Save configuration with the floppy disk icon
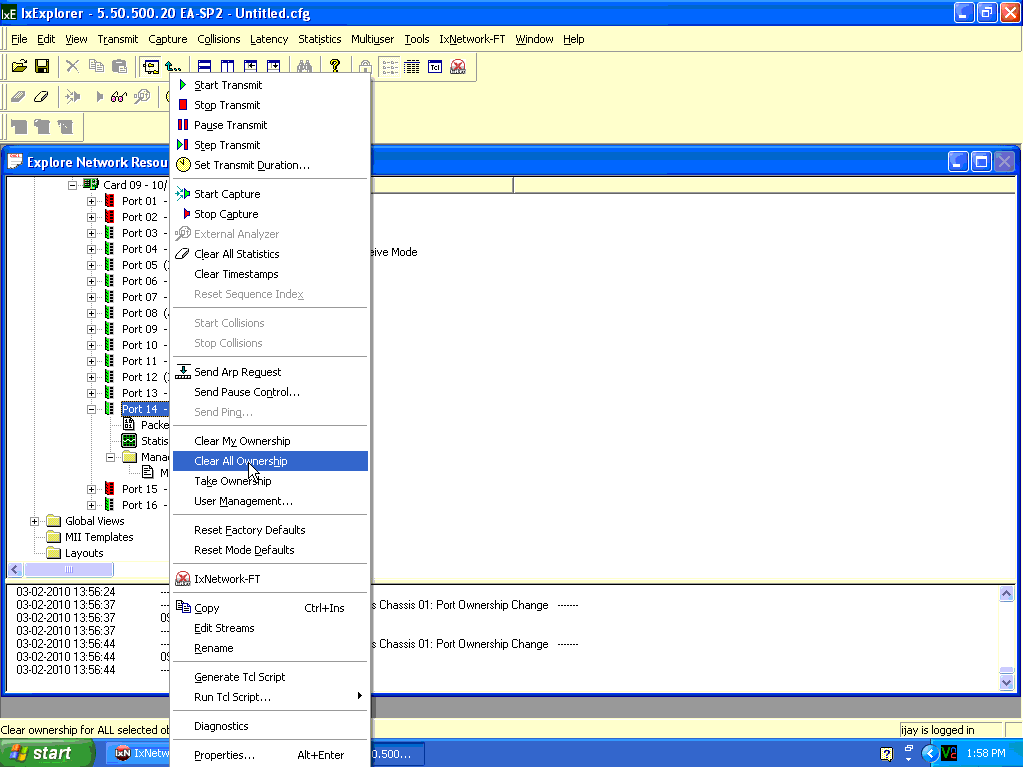This screenshot has height=767, width=1023. pos(42,66)
